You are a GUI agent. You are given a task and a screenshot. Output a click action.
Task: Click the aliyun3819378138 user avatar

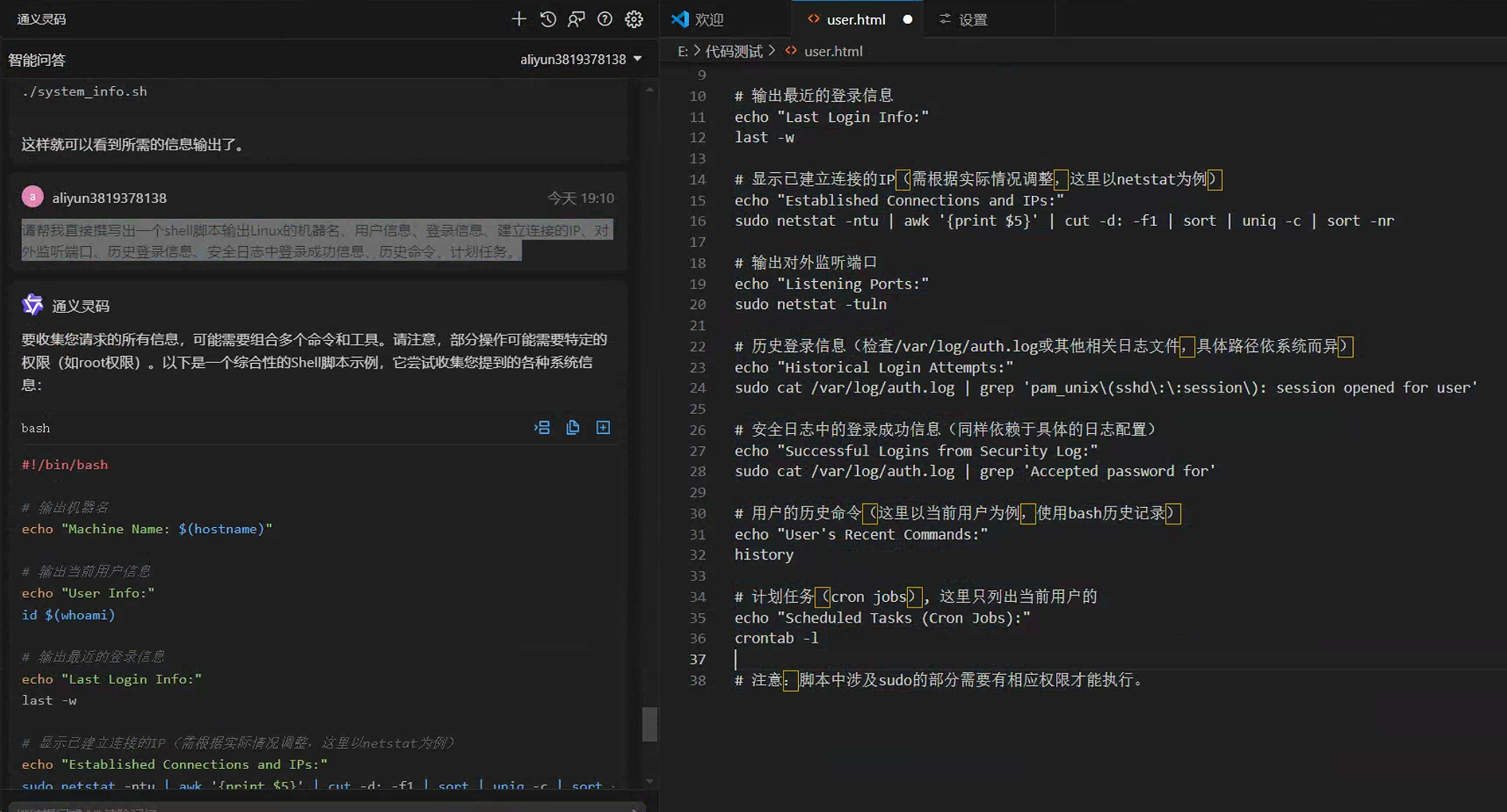(x=32, y=197)
